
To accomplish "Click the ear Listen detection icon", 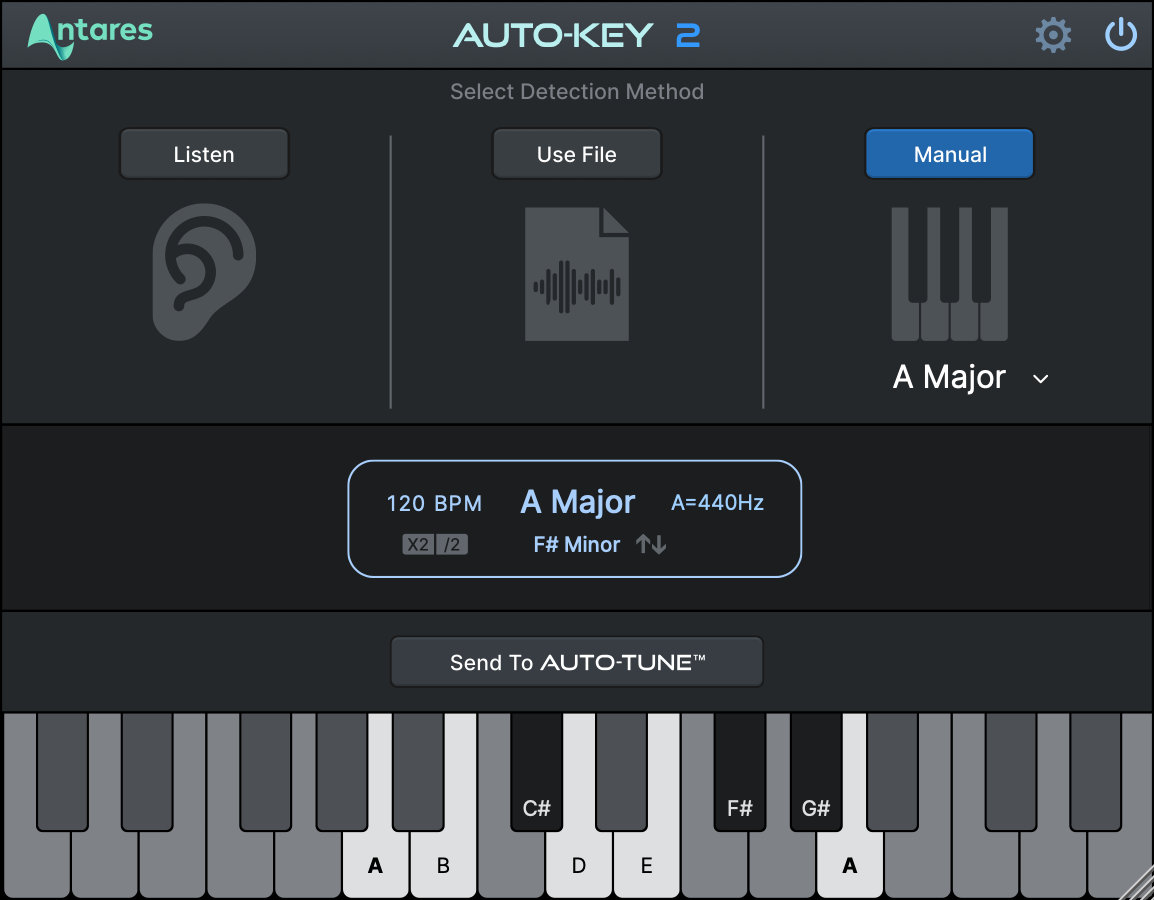I will tap(204, 271).
